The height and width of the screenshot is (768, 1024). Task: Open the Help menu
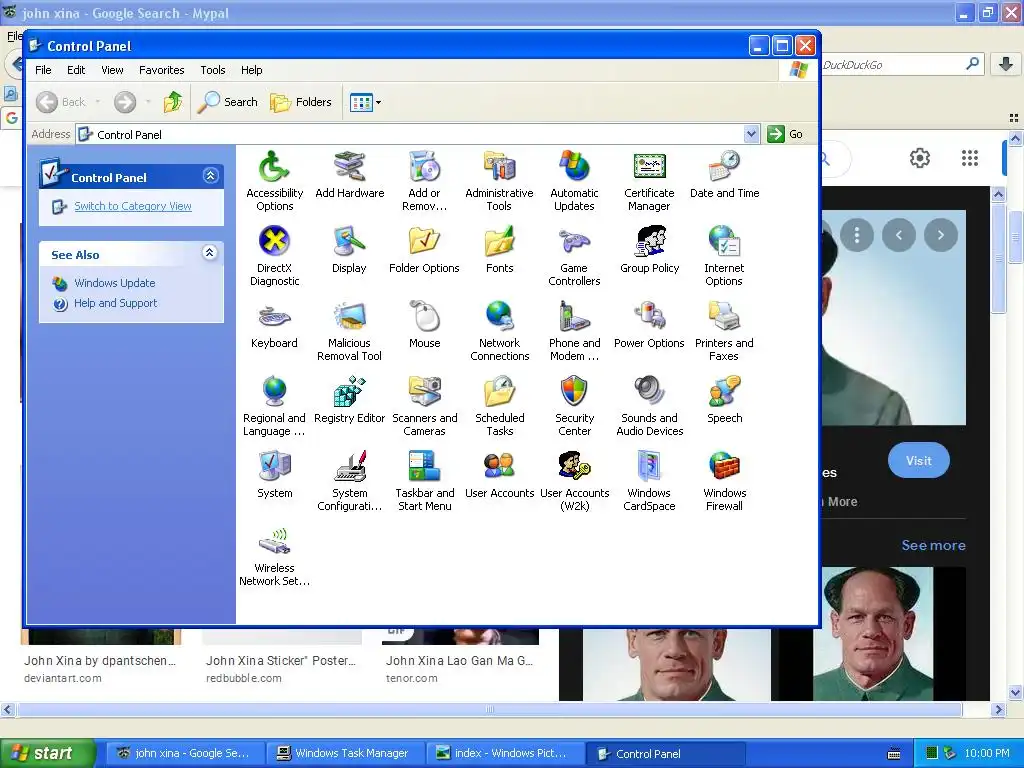251,70
